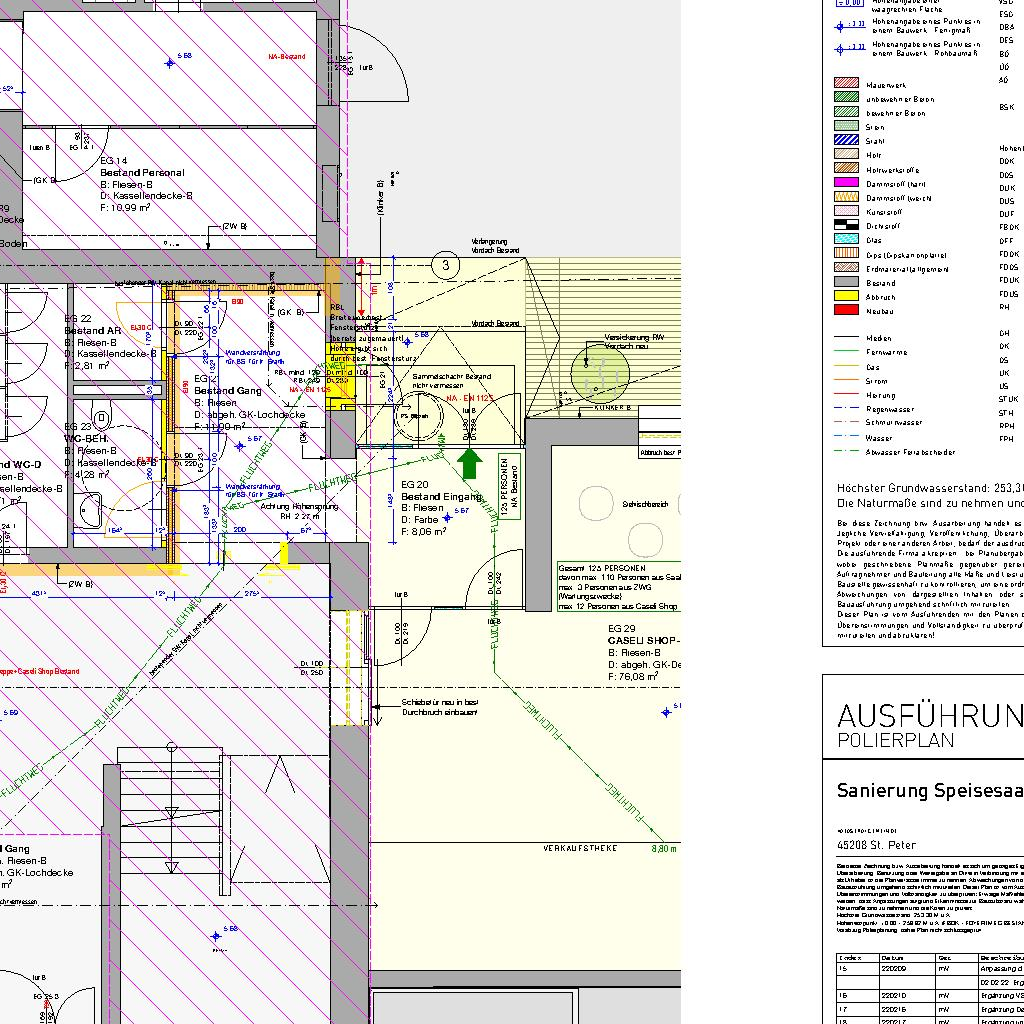
Task: Select the EG 22 Bestand AR label
Action: (x=93, y=330)
